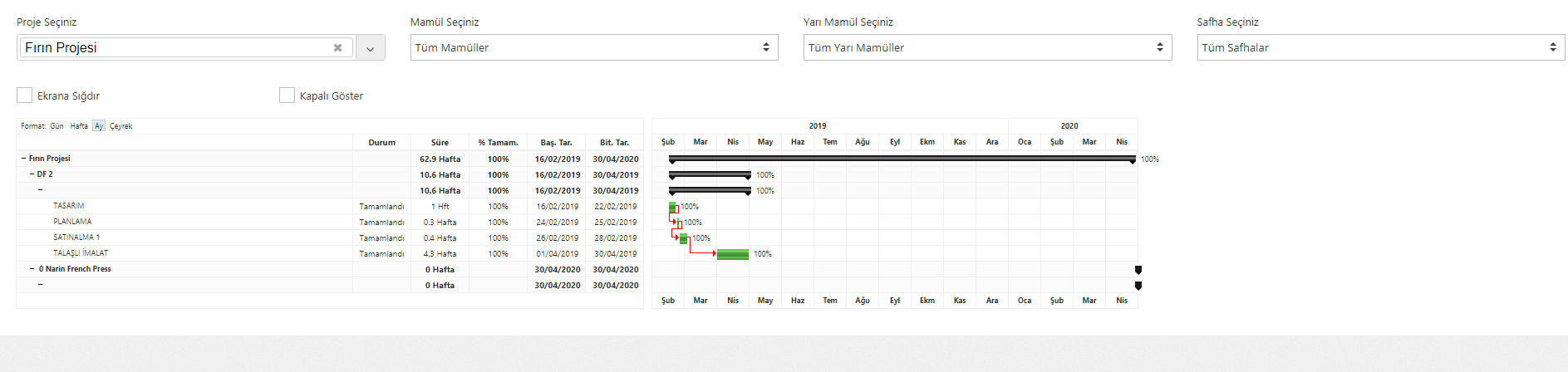The width and height of the screenshot is (1568, 372).
Task: Click the project search input field
Action: click(174, 48)
